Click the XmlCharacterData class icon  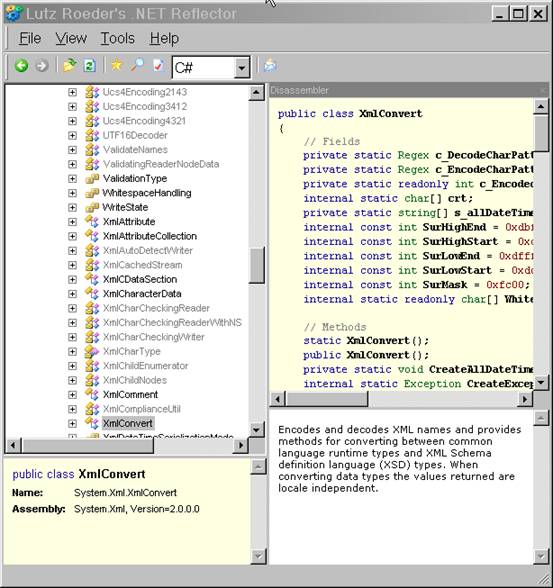tap(92, 294)
